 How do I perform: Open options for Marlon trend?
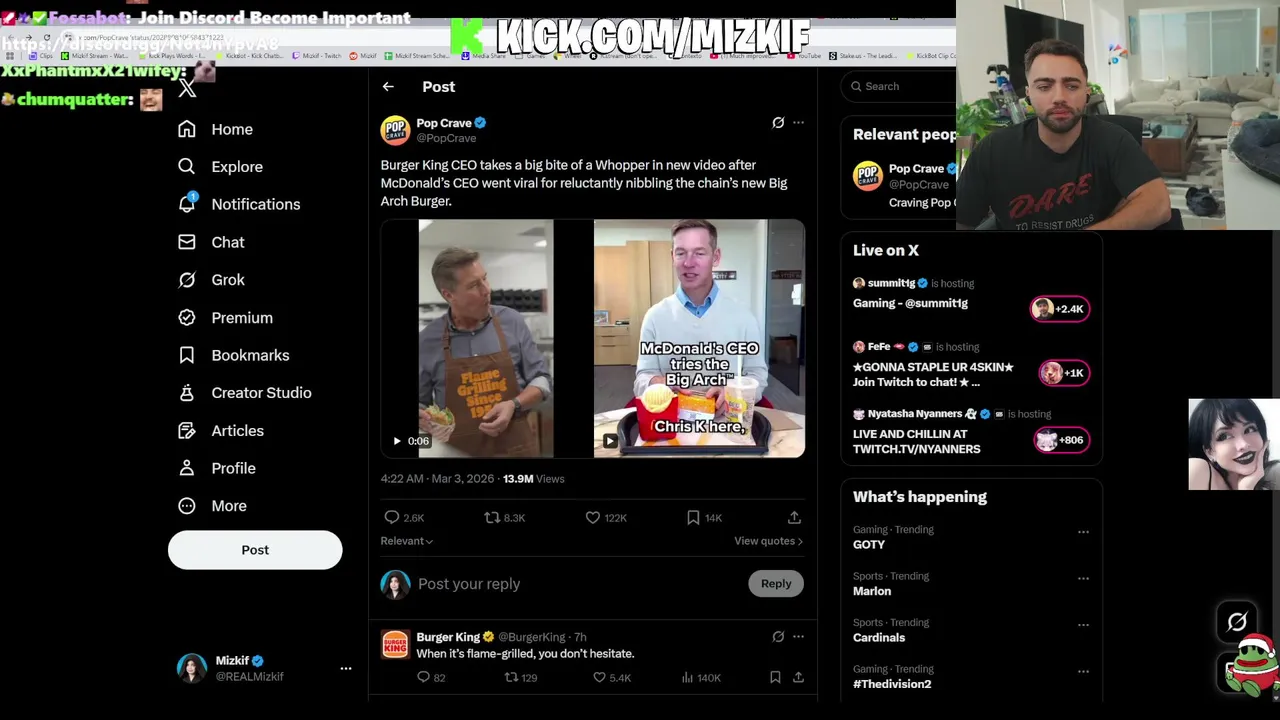1083,578
